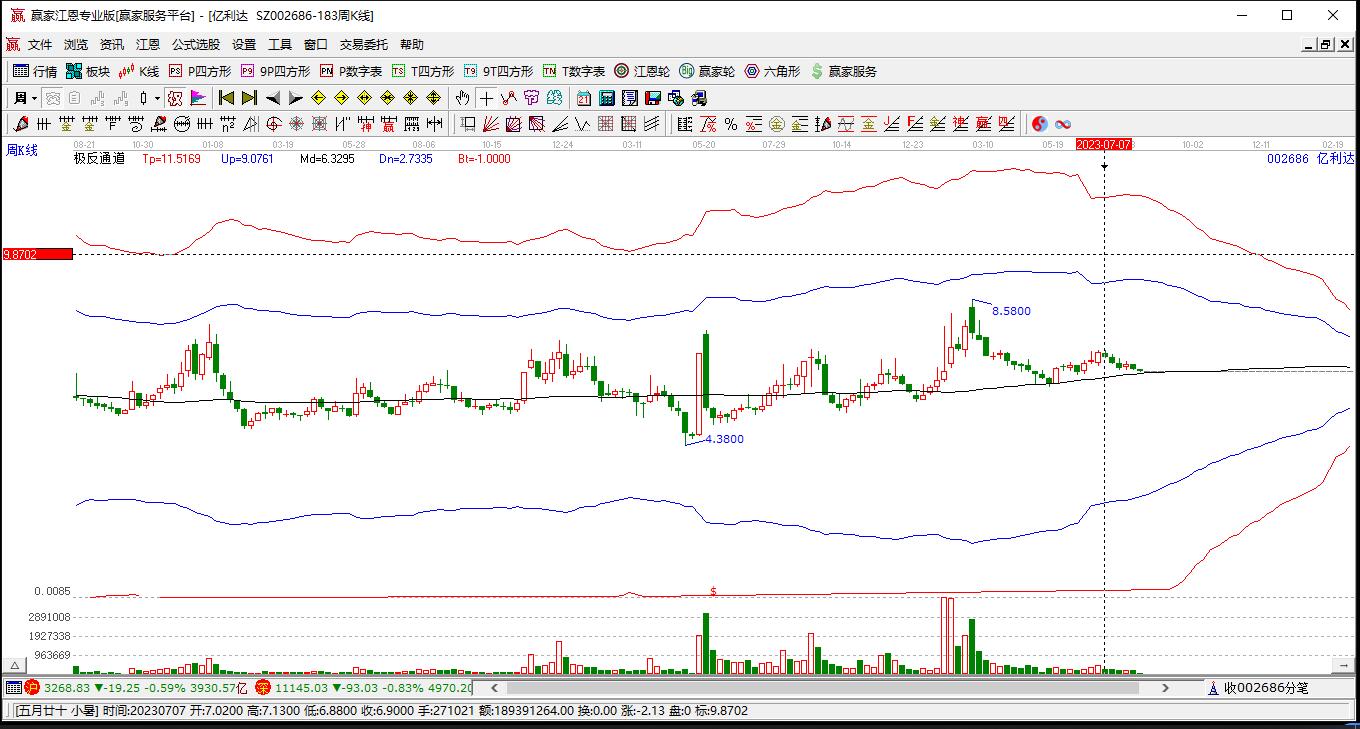1360x729 pixels.
Task: Click the calendar date icon
Action: click(584, 98)
